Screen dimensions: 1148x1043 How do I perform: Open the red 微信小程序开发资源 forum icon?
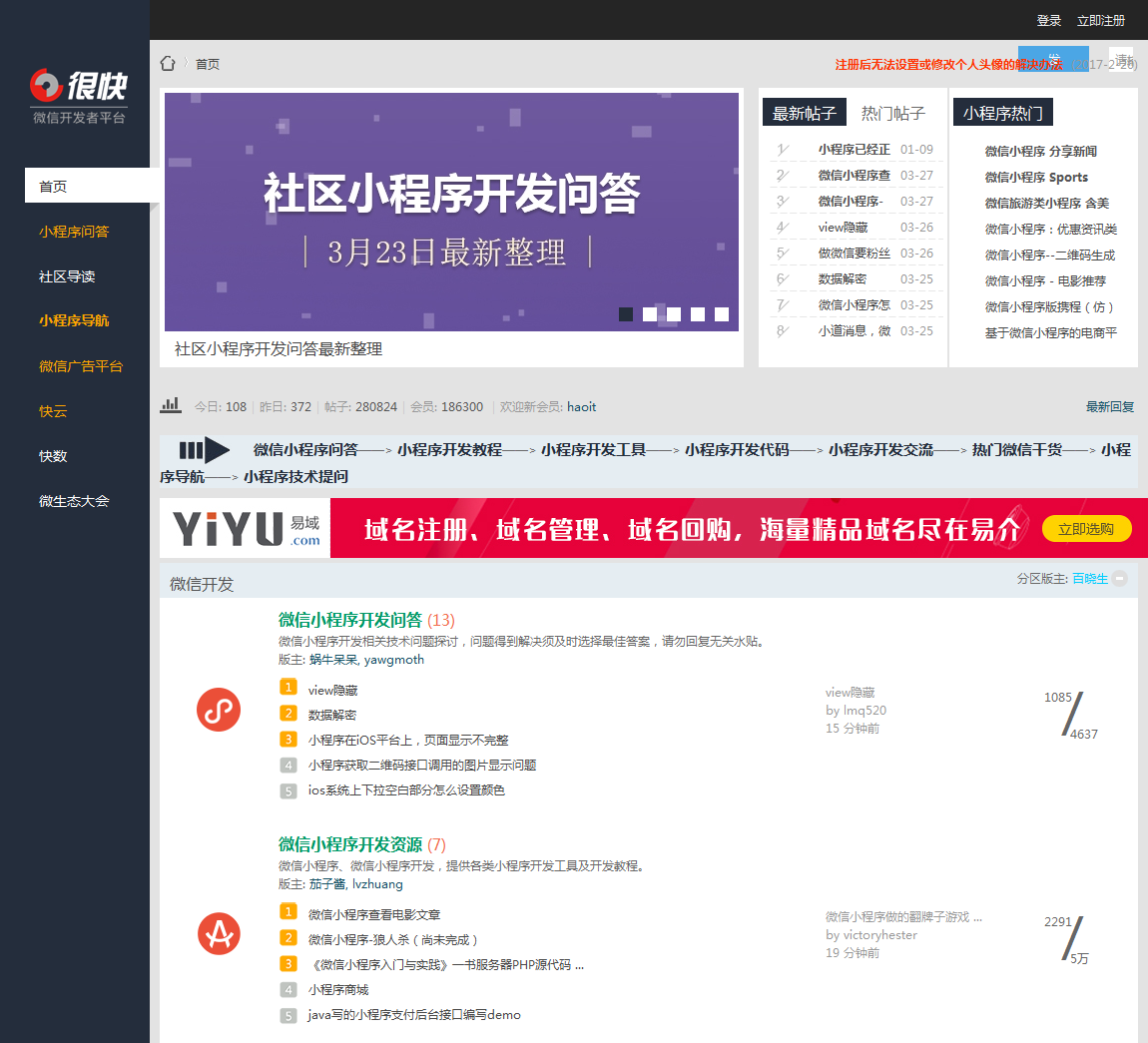click(x=219, y=934)
